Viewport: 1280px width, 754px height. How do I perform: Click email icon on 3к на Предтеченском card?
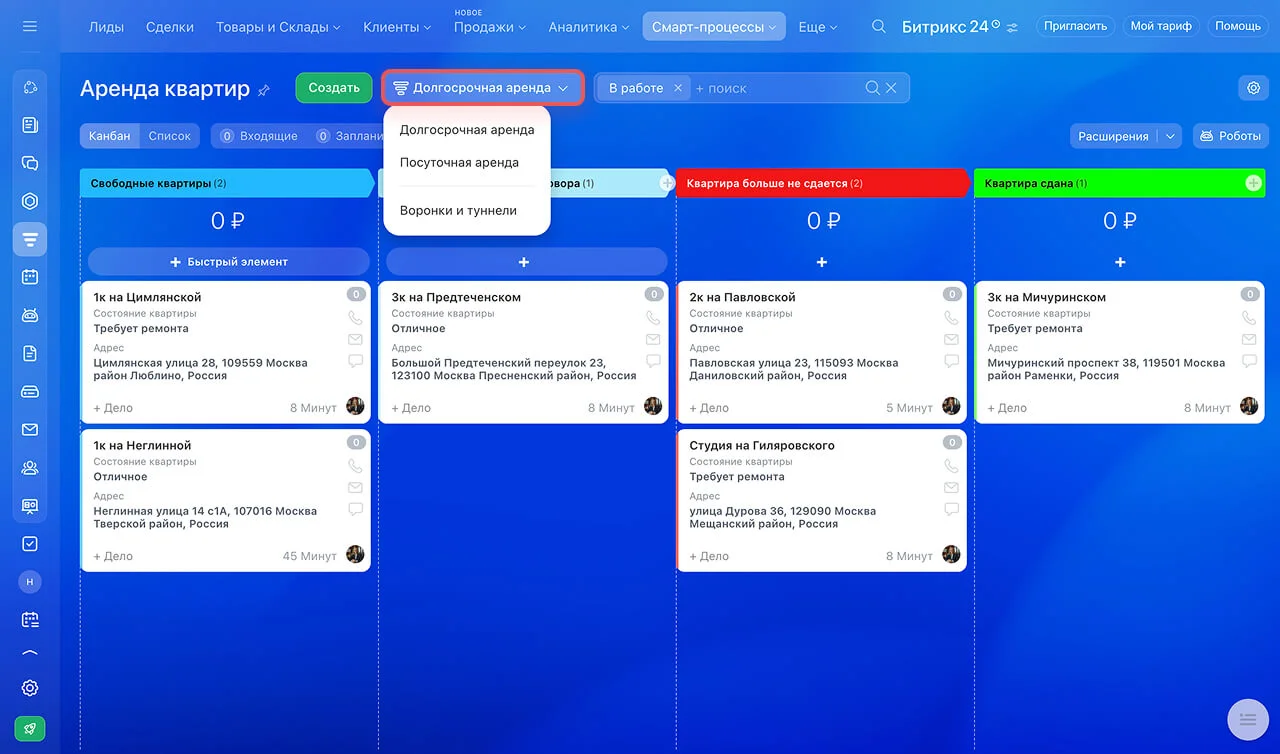pyautogui.click(x=653, y=340)
